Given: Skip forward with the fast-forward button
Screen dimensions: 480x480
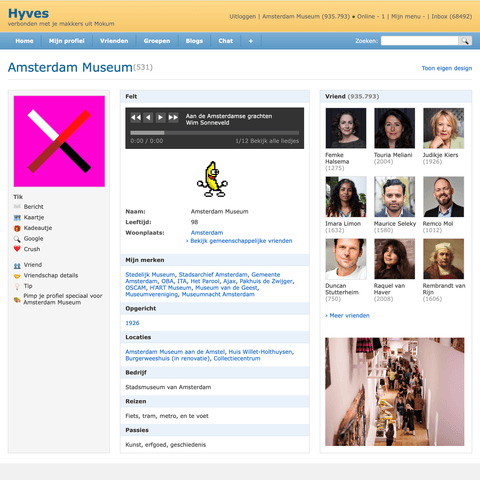Looking at the screenshot, I should 173,117.
